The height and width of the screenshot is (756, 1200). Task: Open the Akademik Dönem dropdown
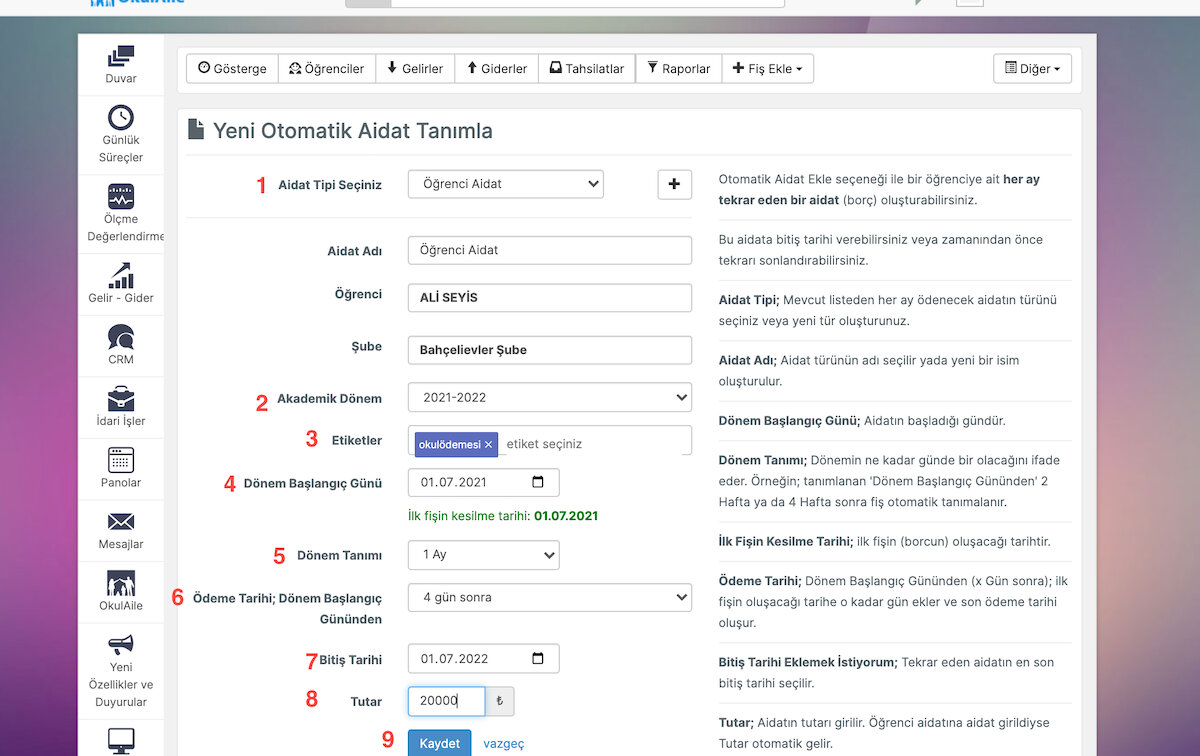coord(550,397)
